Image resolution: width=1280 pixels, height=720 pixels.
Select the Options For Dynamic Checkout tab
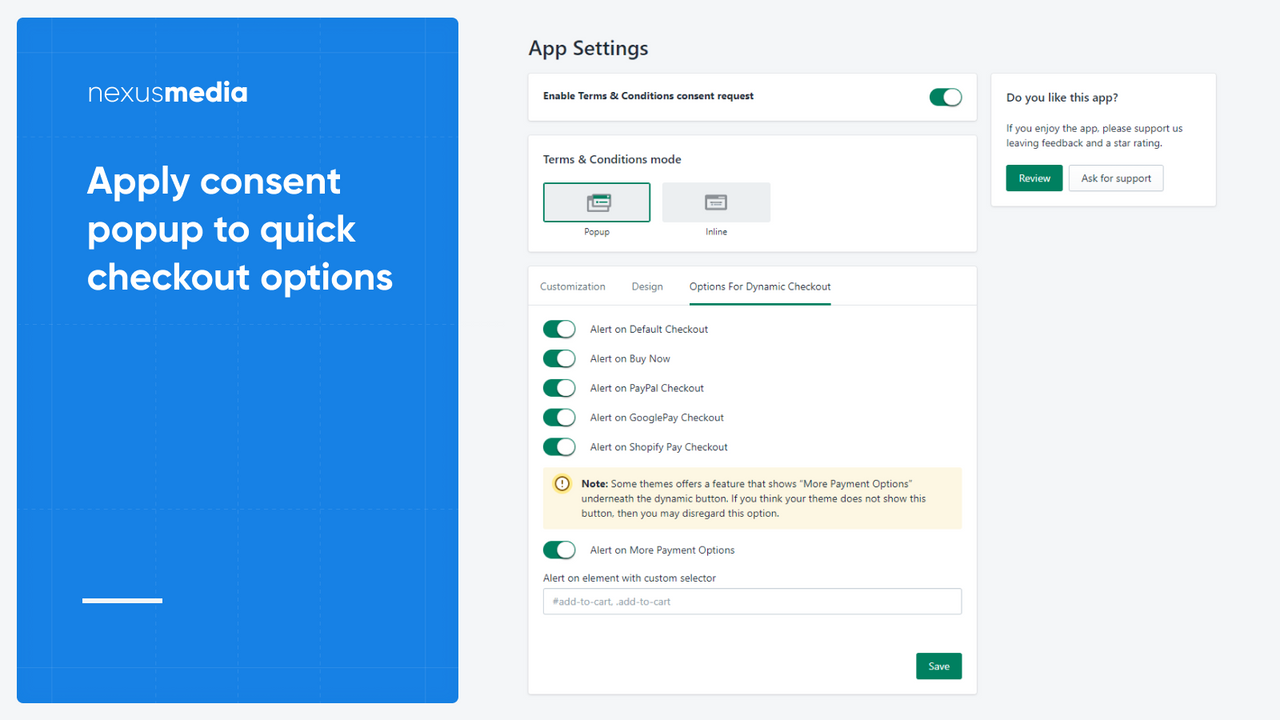[x=759, y=286]
